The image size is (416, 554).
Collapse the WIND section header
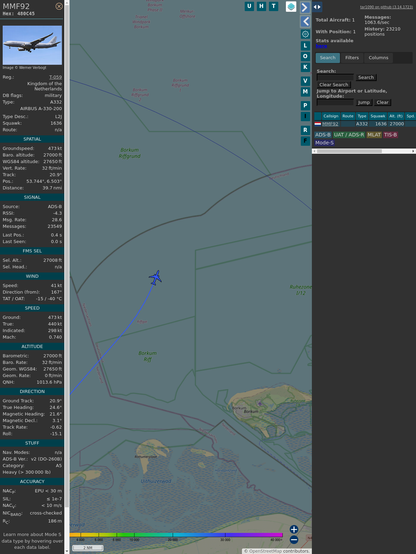pos(32,276)
